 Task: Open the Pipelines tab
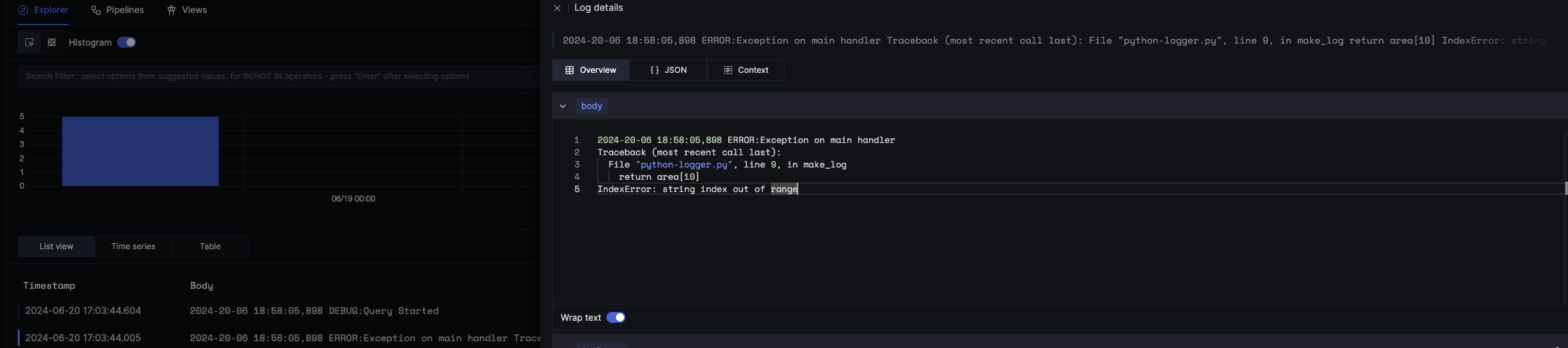pos(117,10)
